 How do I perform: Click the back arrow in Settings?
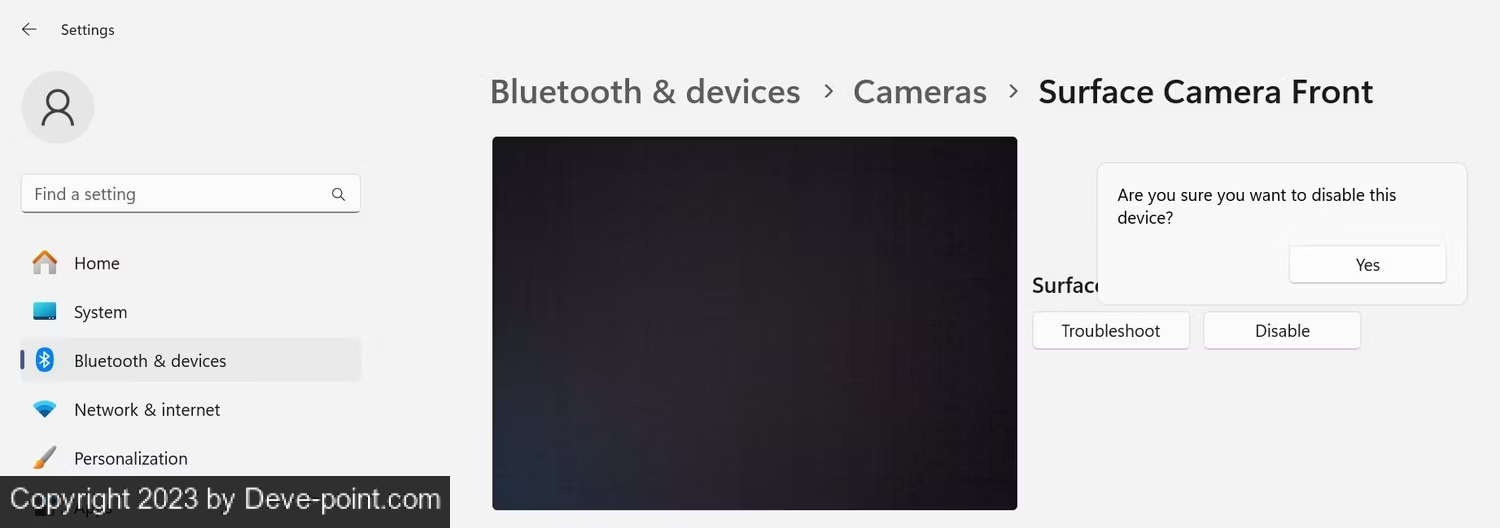pos(29,30)
